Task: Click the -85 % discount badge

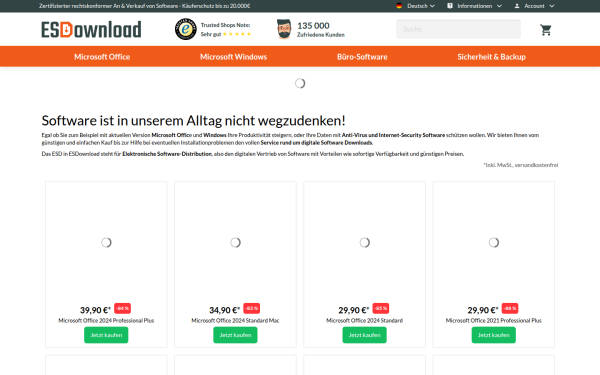Action: pyautogui.click(x=381, y=308)
